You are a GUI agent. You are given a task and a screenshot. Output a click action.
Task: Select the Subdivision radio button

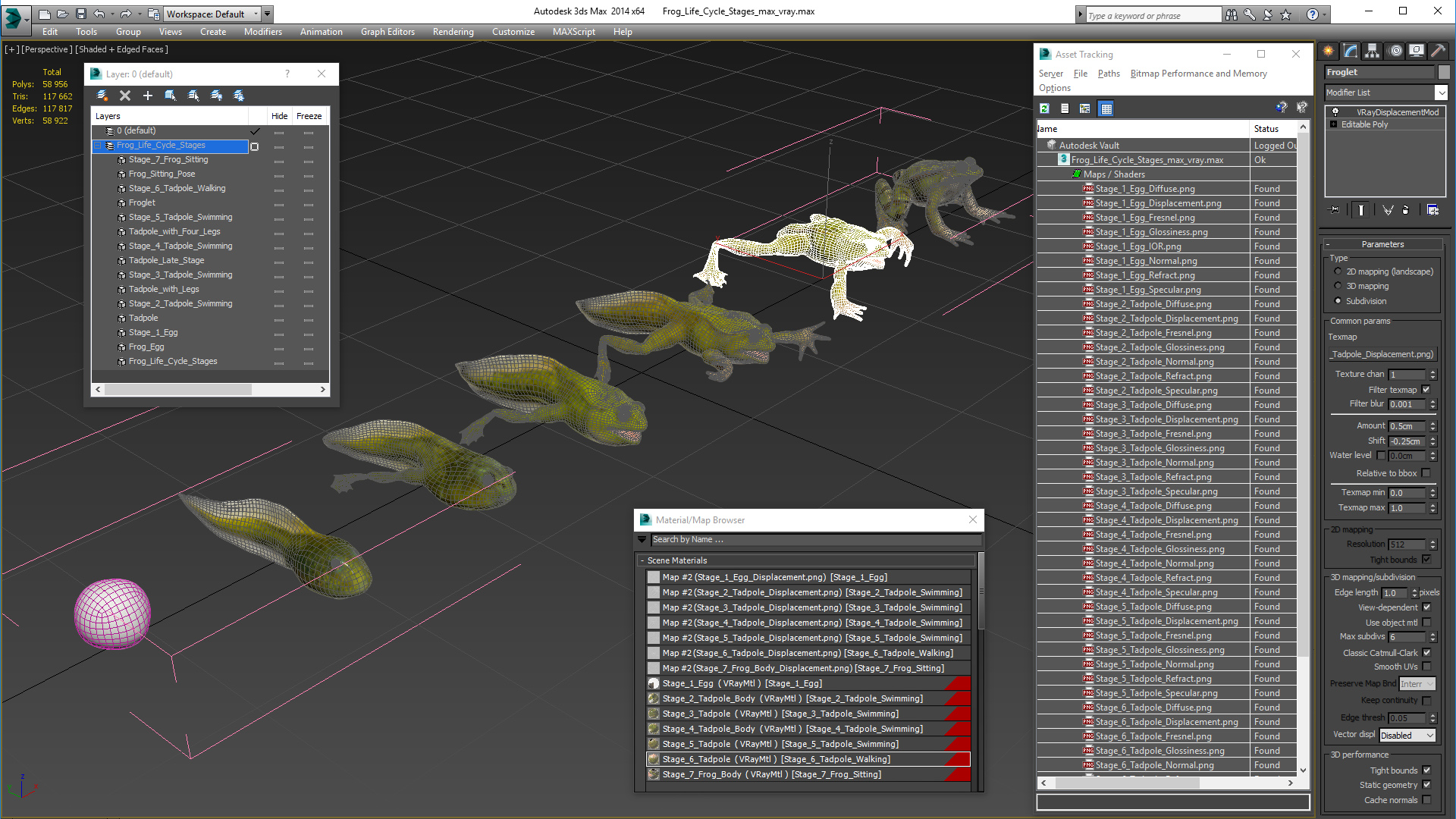[1338, 301]
